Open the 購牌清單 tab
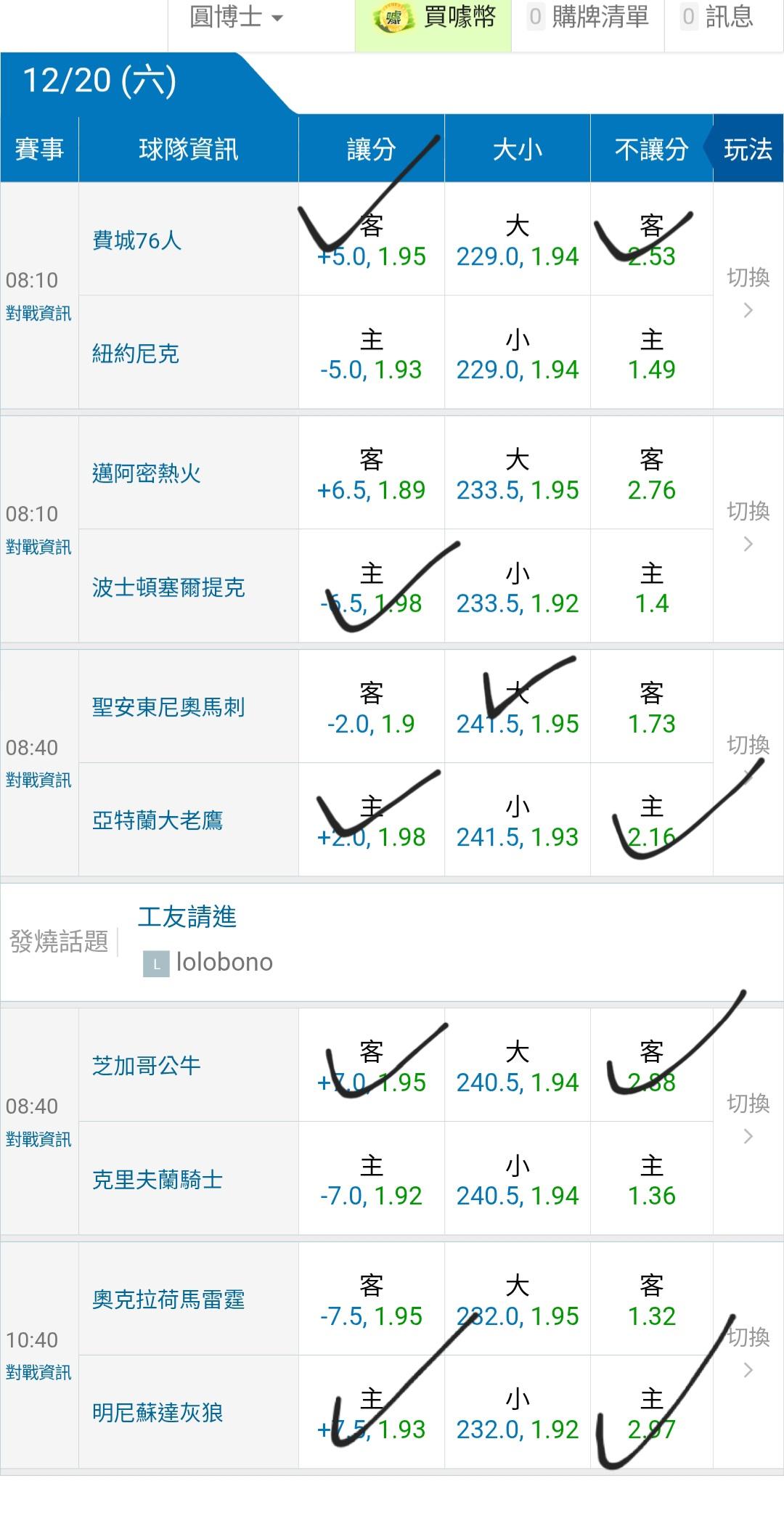 pyautogui.click(x=588, y=17)
